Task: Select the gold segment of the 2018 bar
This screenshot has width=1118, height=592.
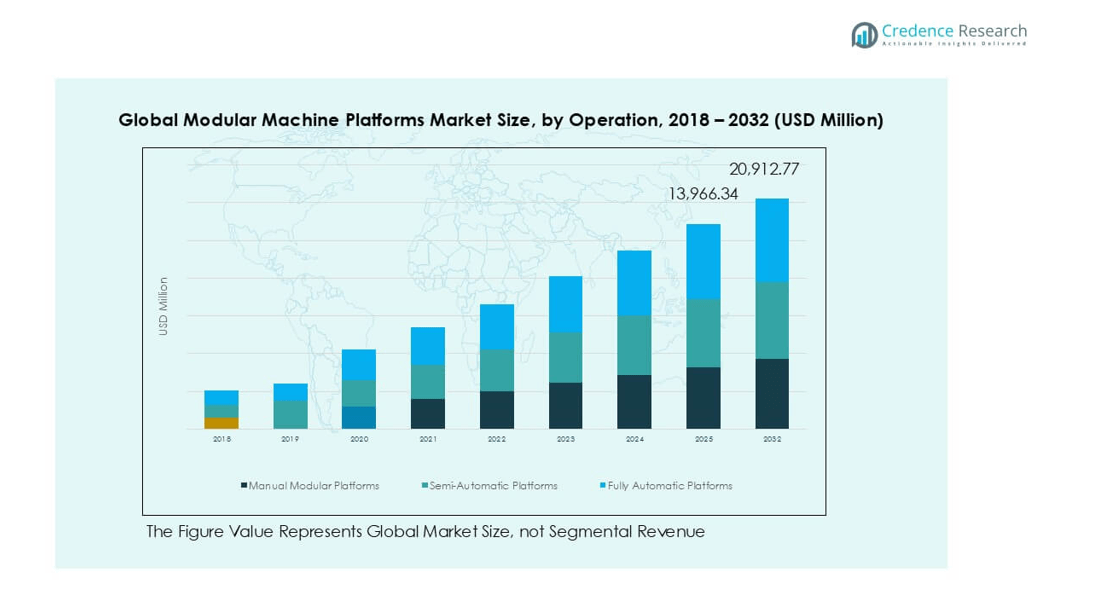Action: 221,423
